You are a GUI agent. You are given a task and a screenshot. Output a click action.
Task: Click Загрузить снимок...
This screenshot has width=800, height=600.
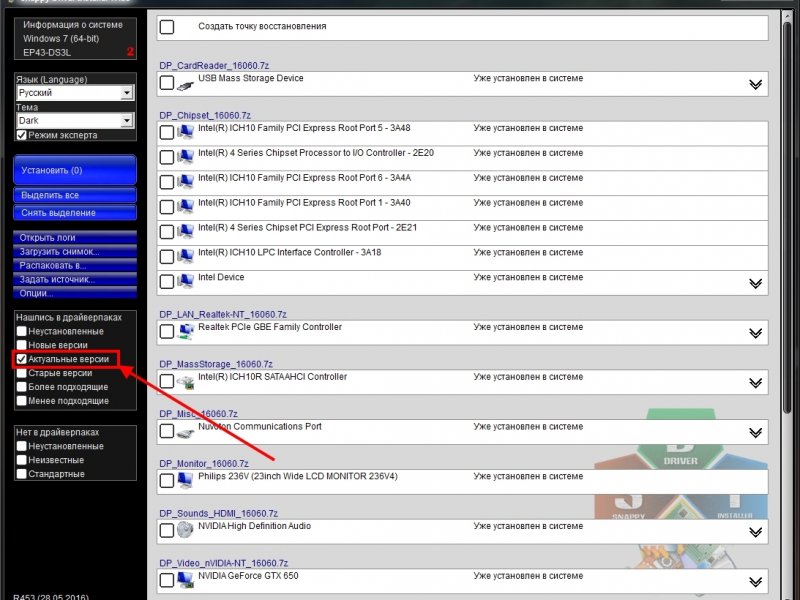pyautogui.click(x=75, y=252)
